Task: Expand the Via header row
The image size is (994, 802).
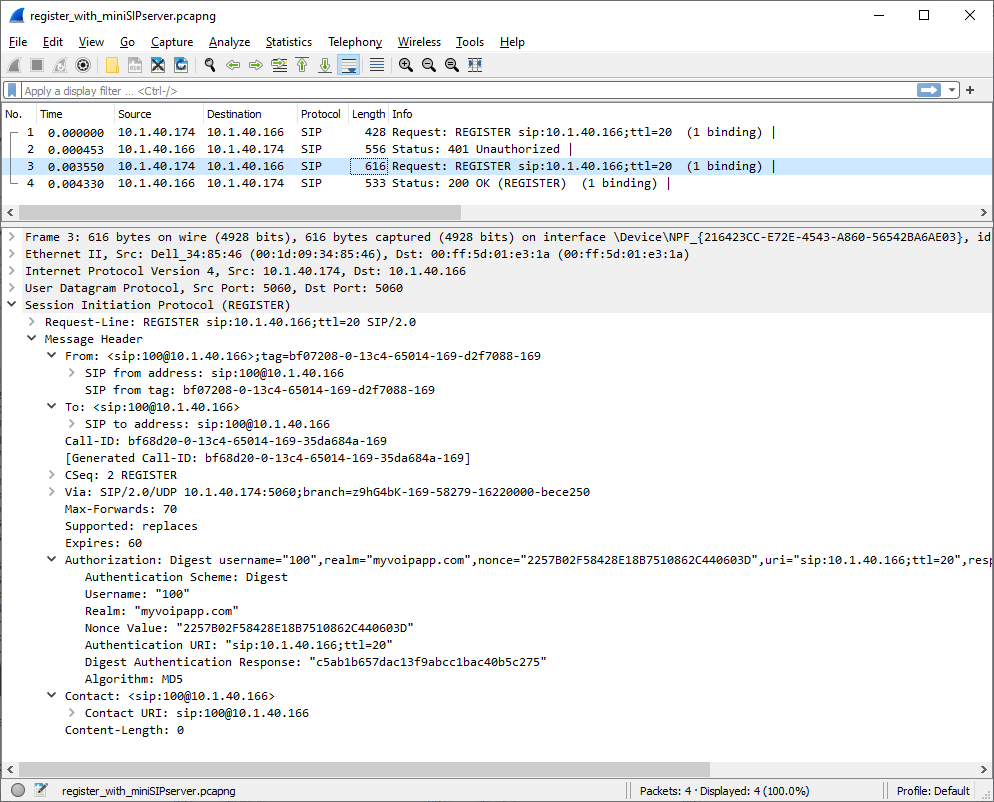Action: 52,491
